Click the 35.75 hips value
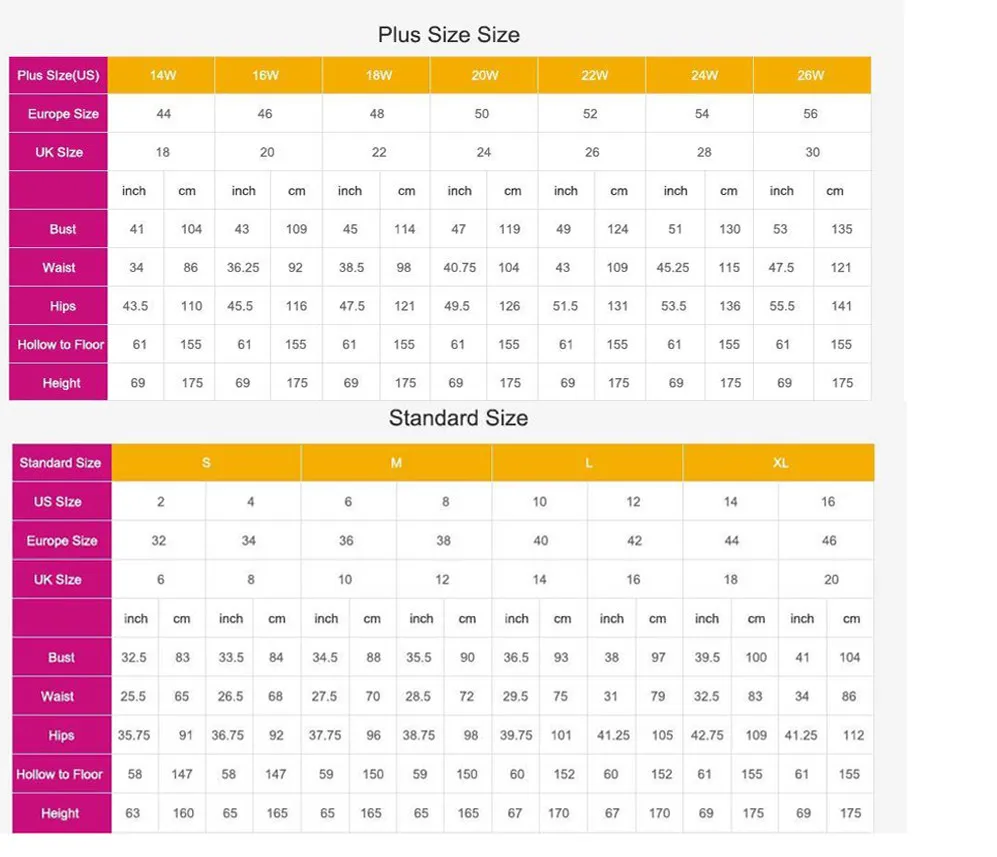The width and height of the screenshot is (997, 857). tap(134, 736)
